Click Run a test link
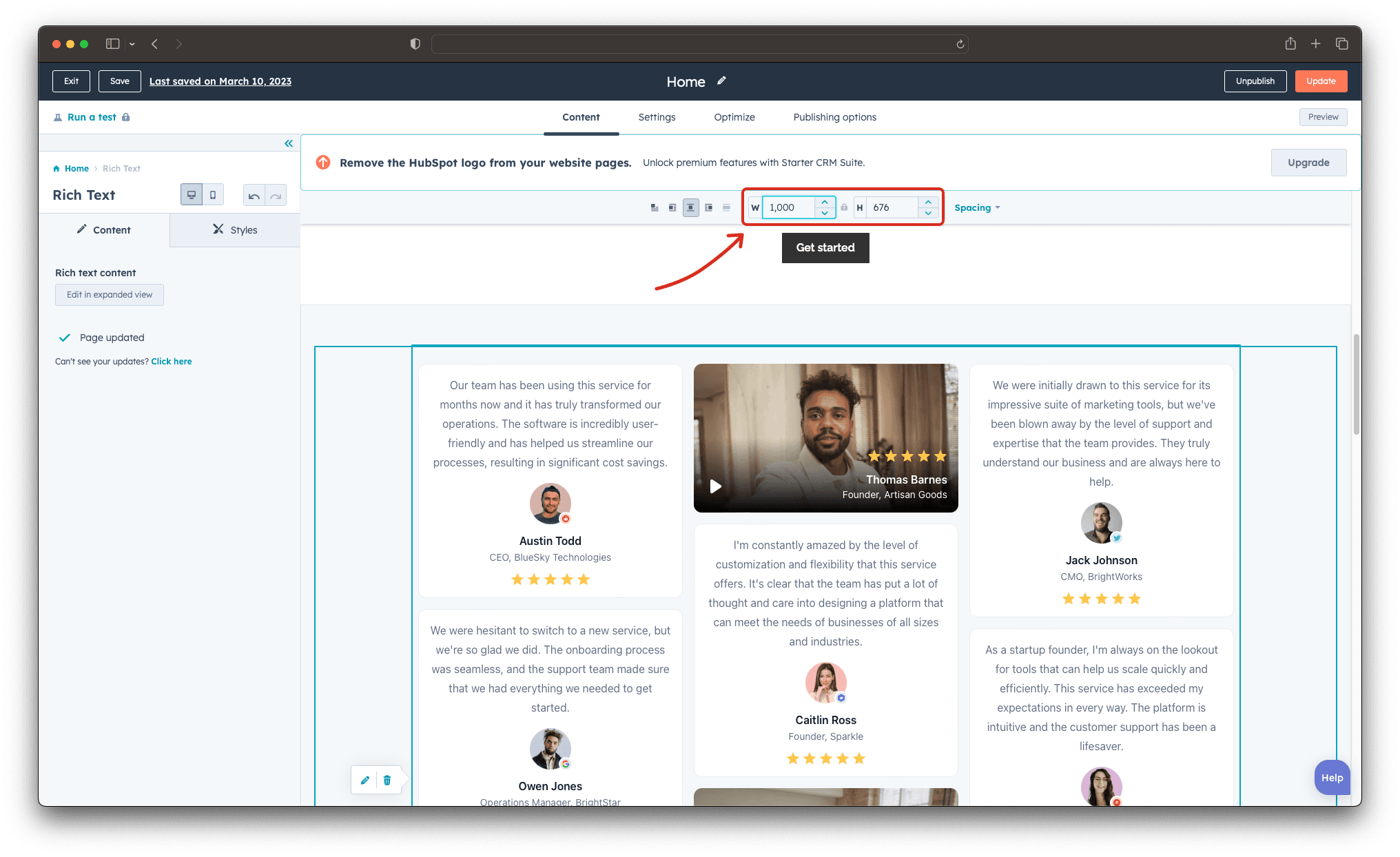Screen dimensions: 1400x857 (92, 117)
